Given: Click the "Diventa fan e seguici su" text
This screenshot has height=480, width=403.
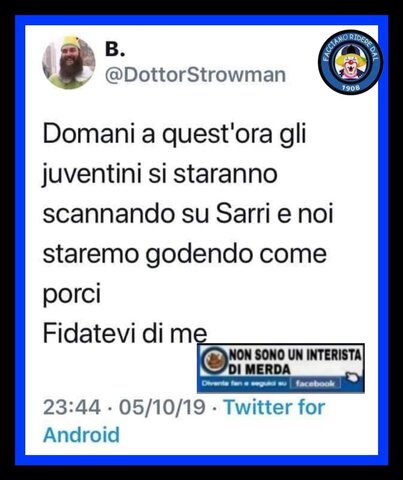Looking at the screenshot, I should pos(244,384).
